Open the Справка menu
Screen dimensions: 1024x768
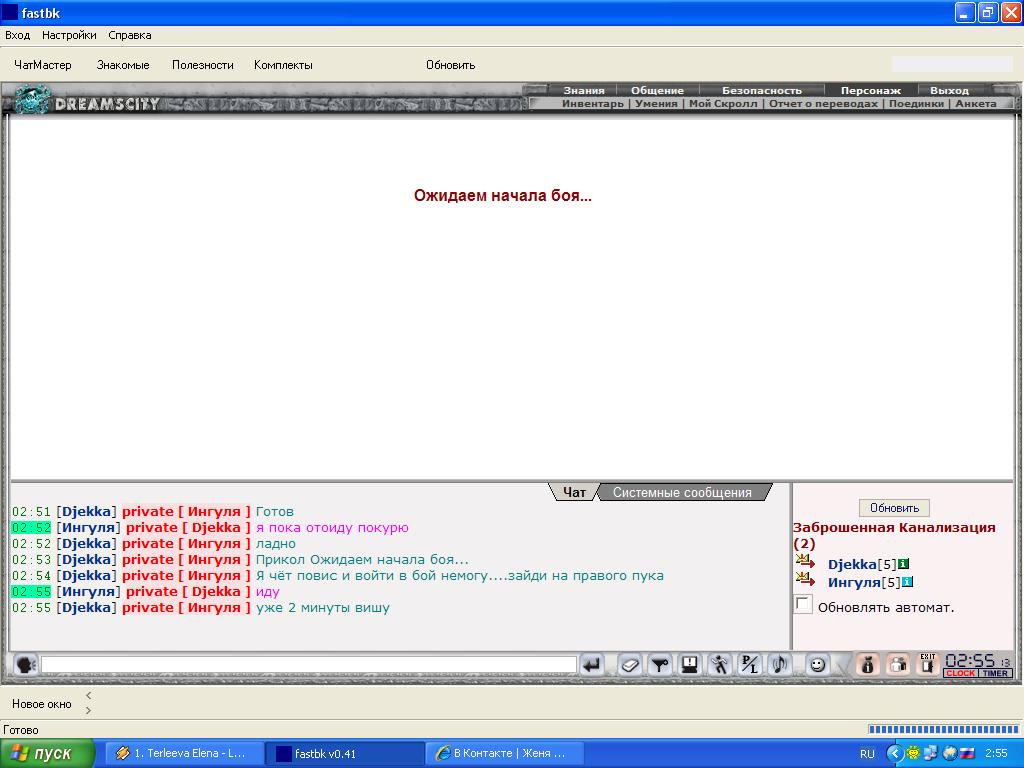(x=130, y=35)
